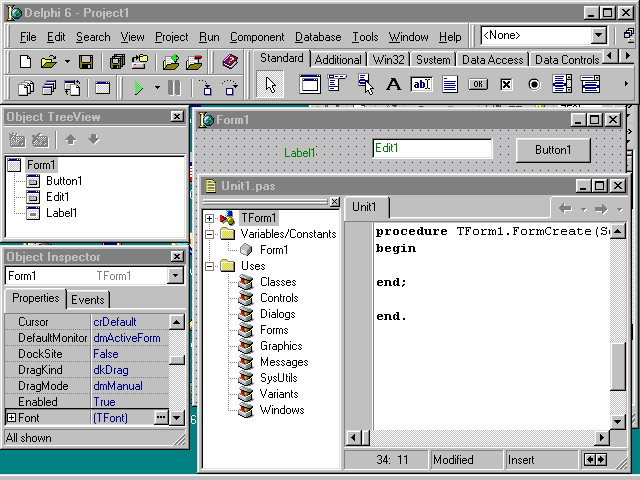This screenshot has height=480, width=640.
Task: Click the New Items toolbar icon
Action: 25,62
